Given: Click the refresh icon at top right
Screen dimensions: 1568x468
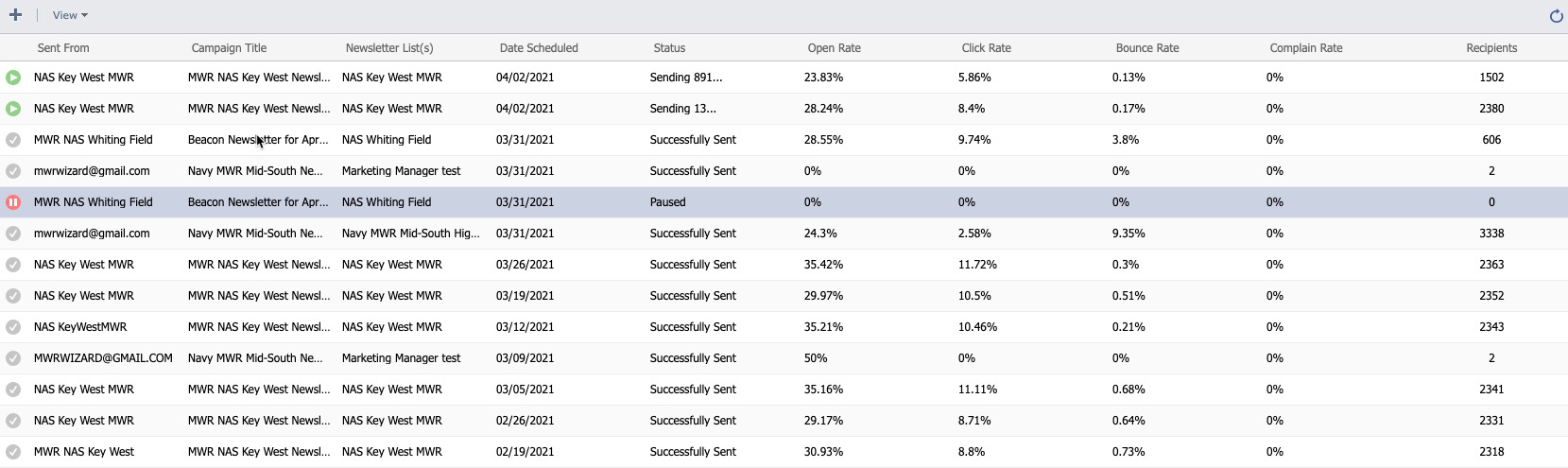Looking at the screenshot, I should pos(1556,16).
